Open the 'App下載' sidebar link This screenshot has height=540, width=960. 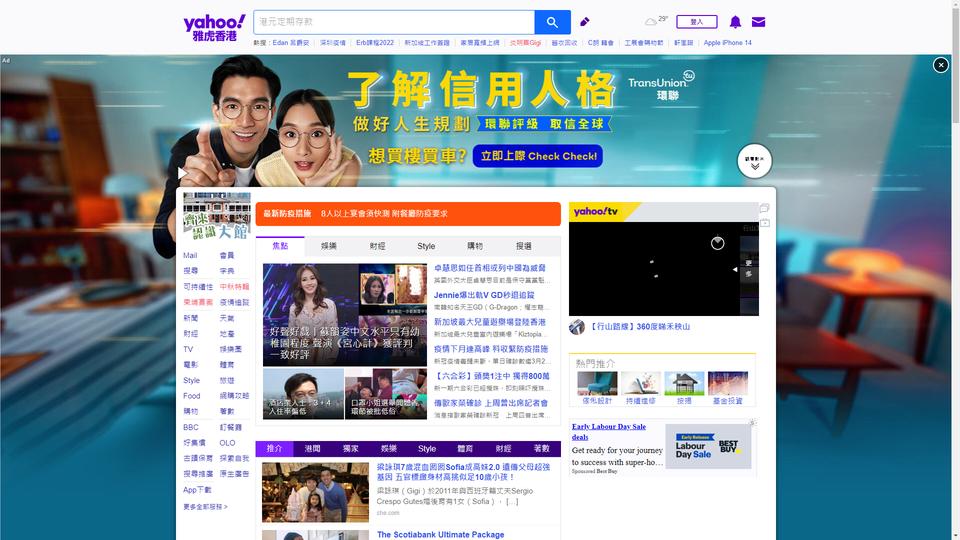pyautogui.click(x=197, y=490)
